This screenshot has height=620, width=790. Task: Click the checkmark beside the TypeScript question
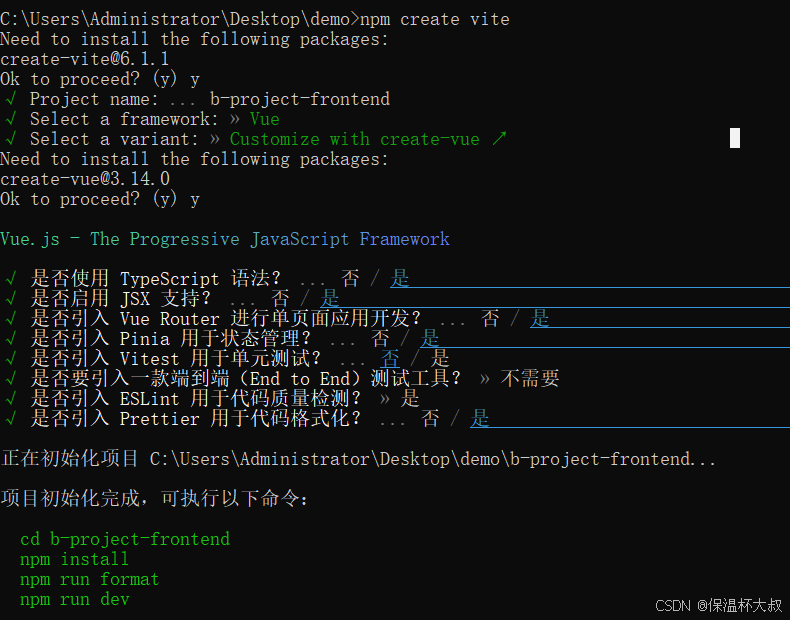point(10,279)
